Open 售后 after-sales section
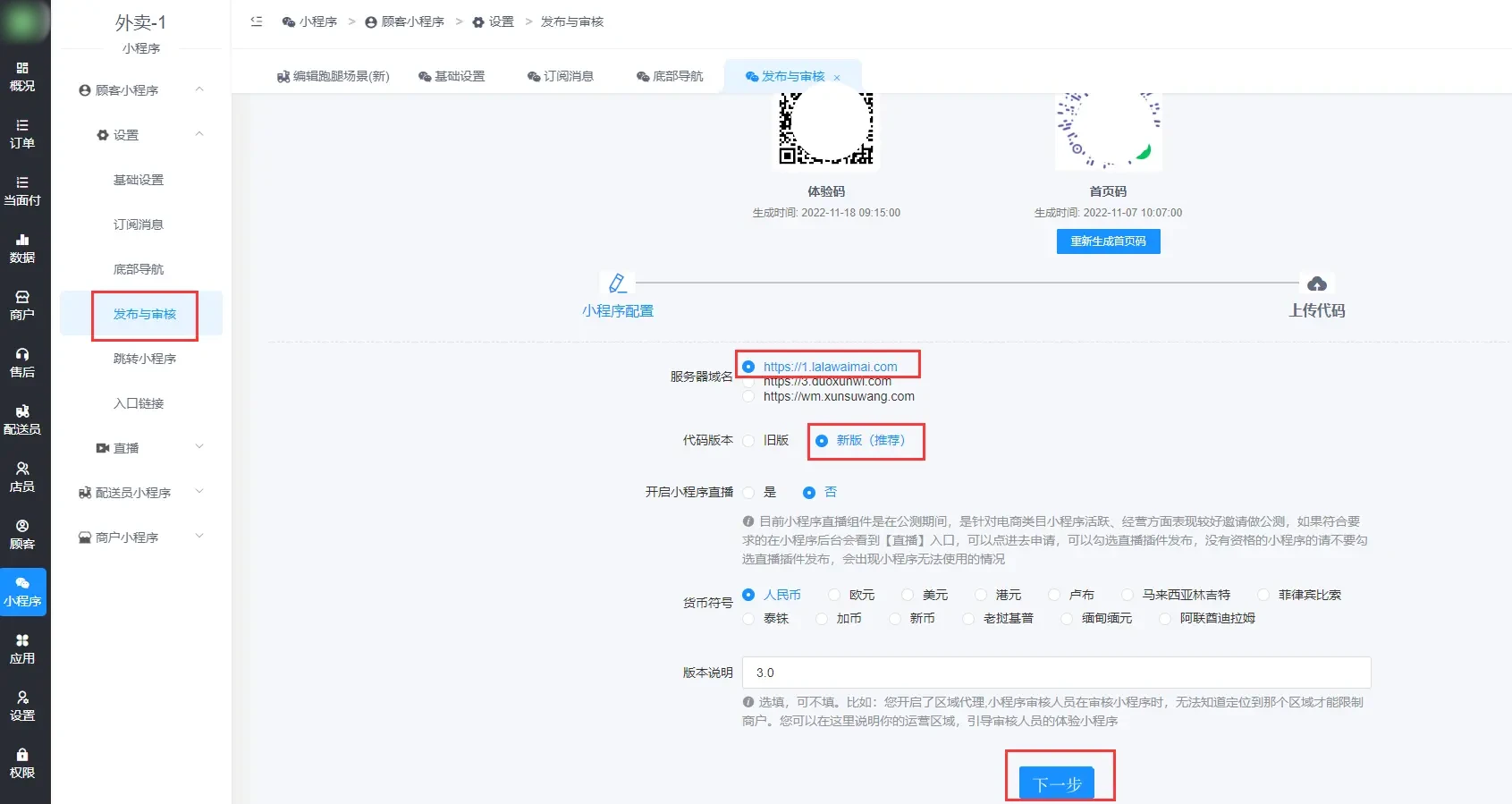 coord(22,363)
